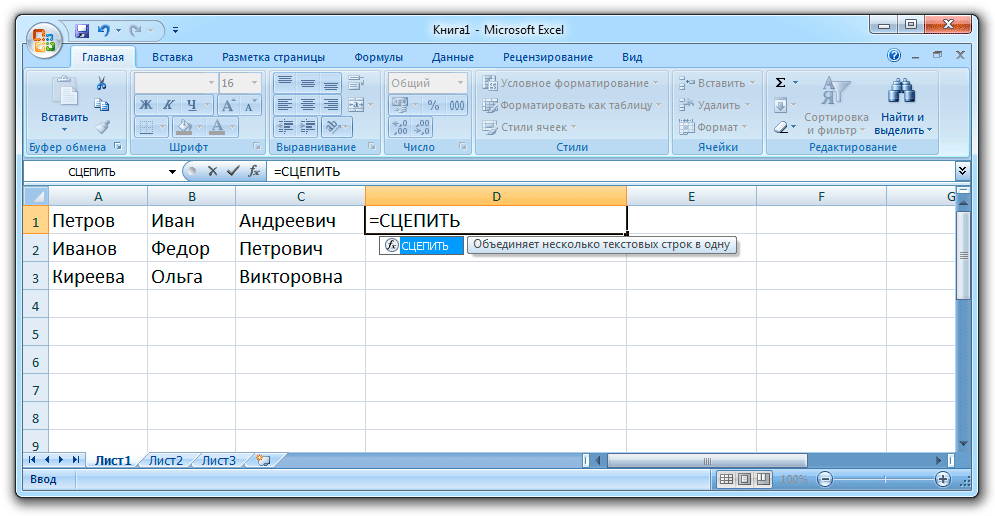Expand the formula bar

pyautogui.click(x=962, y=171)
